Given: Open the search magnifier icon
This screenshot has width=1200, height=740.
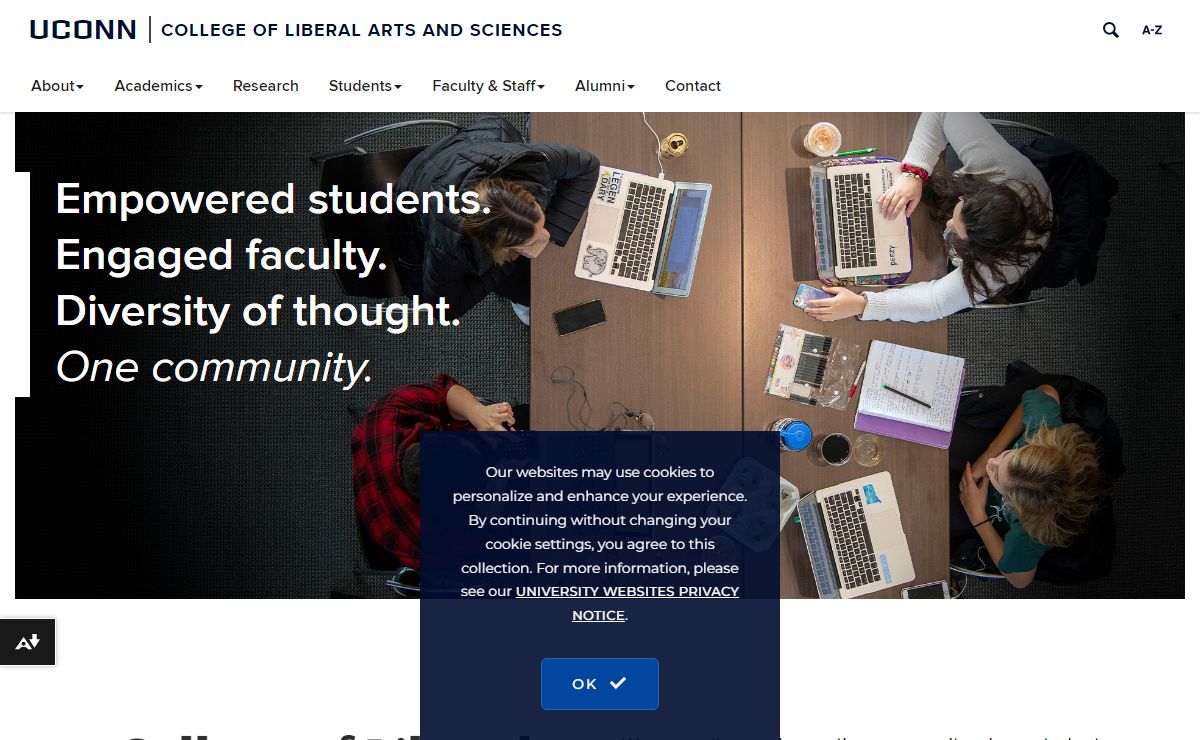Looking at the screenshot, I should coord(1110,30).
